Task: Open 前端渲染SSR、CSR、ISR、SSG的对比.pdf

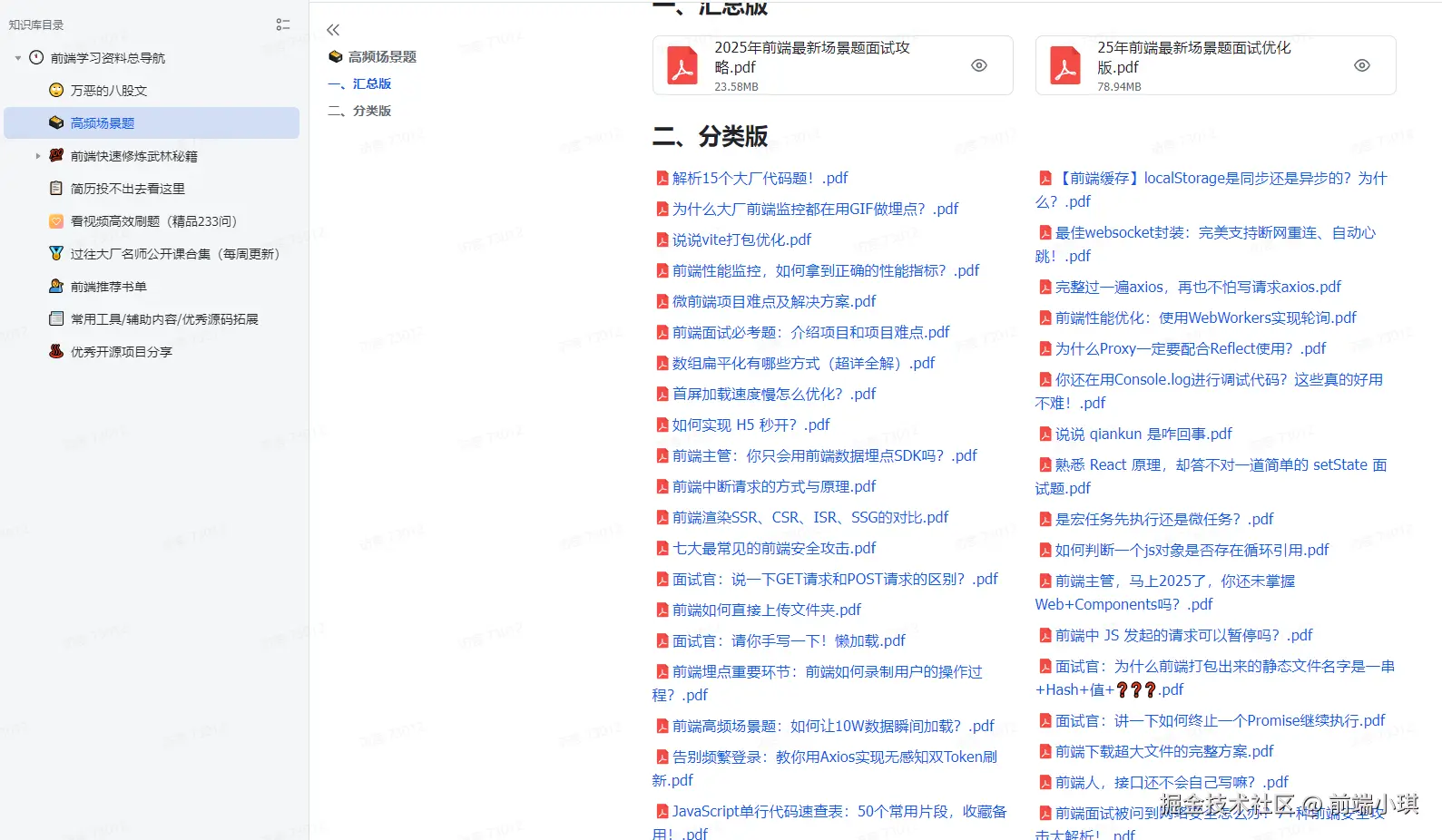Action: pyautogui.click(x=810, y=517)
